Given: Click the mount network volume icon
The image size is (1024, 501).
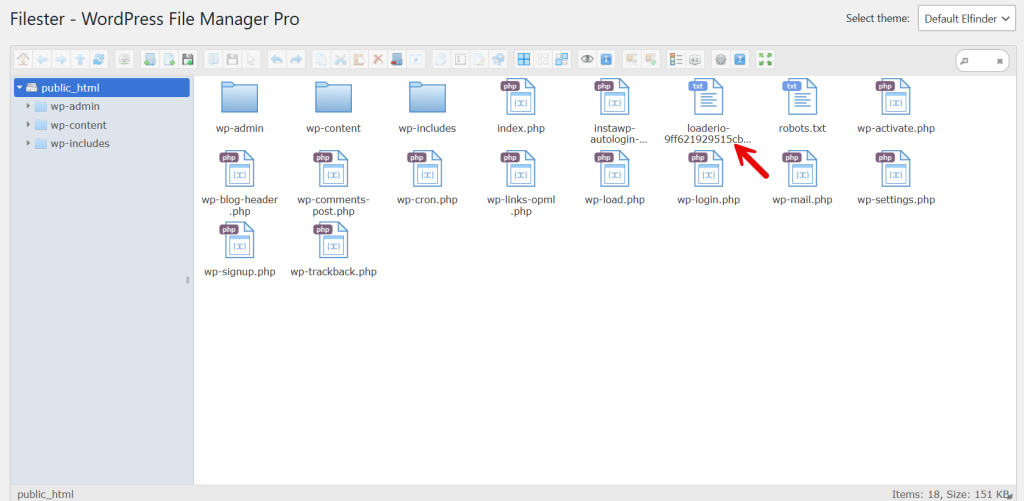Looking at the screenshot, I should (x=124, y=59).
